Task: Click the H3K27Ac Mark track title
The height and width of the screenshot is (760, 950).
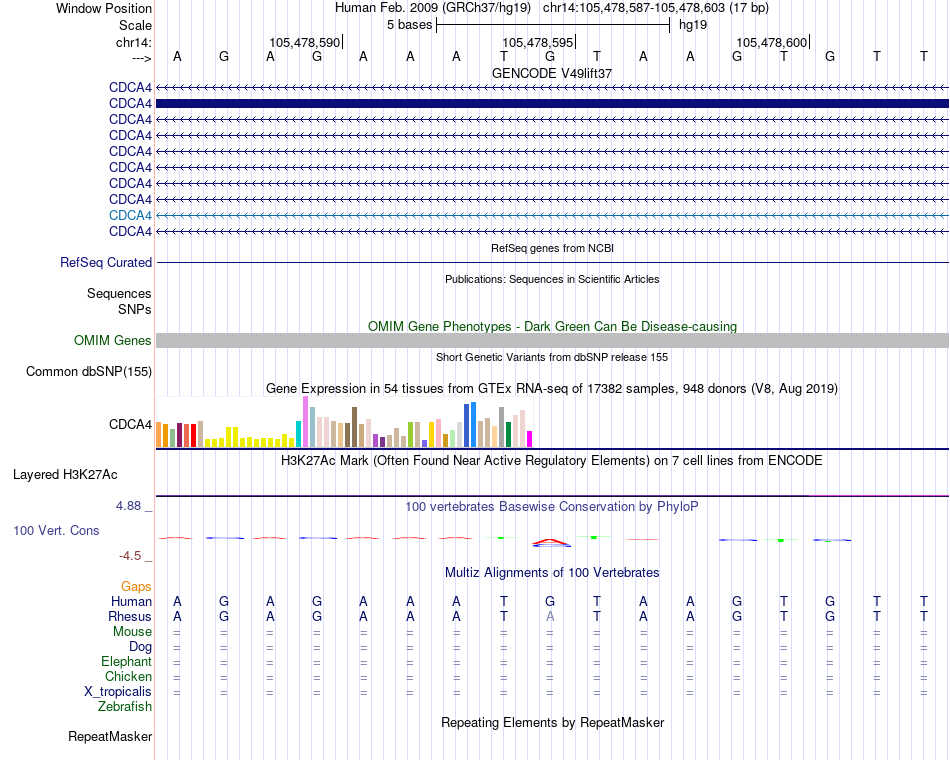Action: point(552,461)
